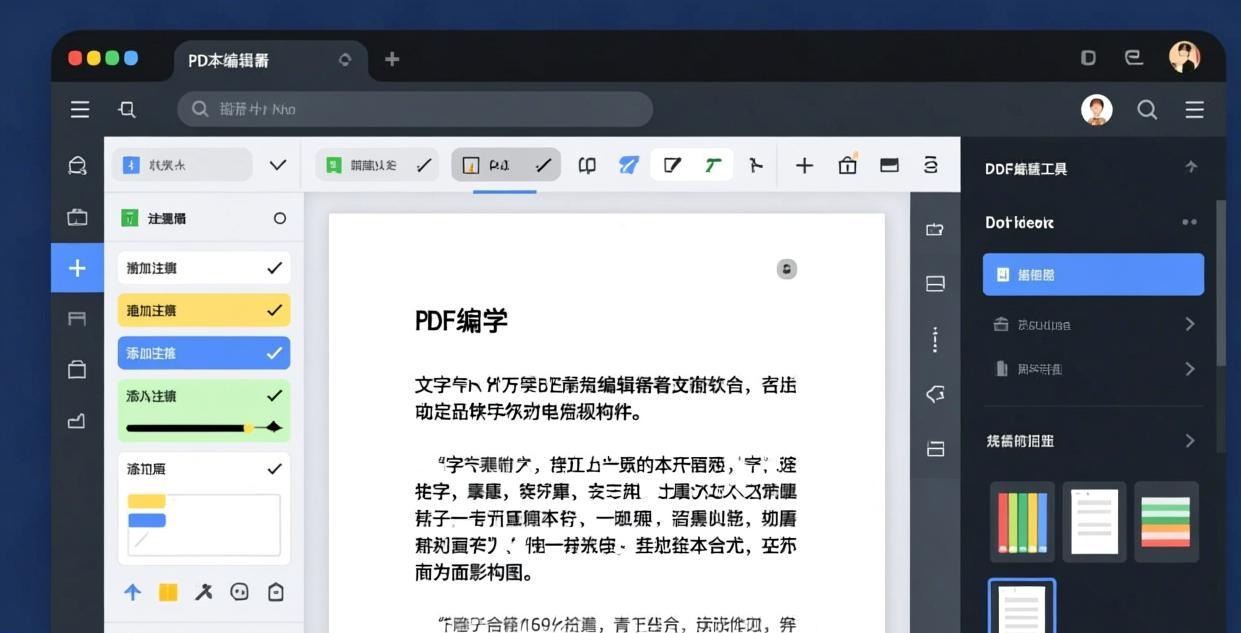Click the highlighted blue plus in the left sidebar

tap(77, 268)
